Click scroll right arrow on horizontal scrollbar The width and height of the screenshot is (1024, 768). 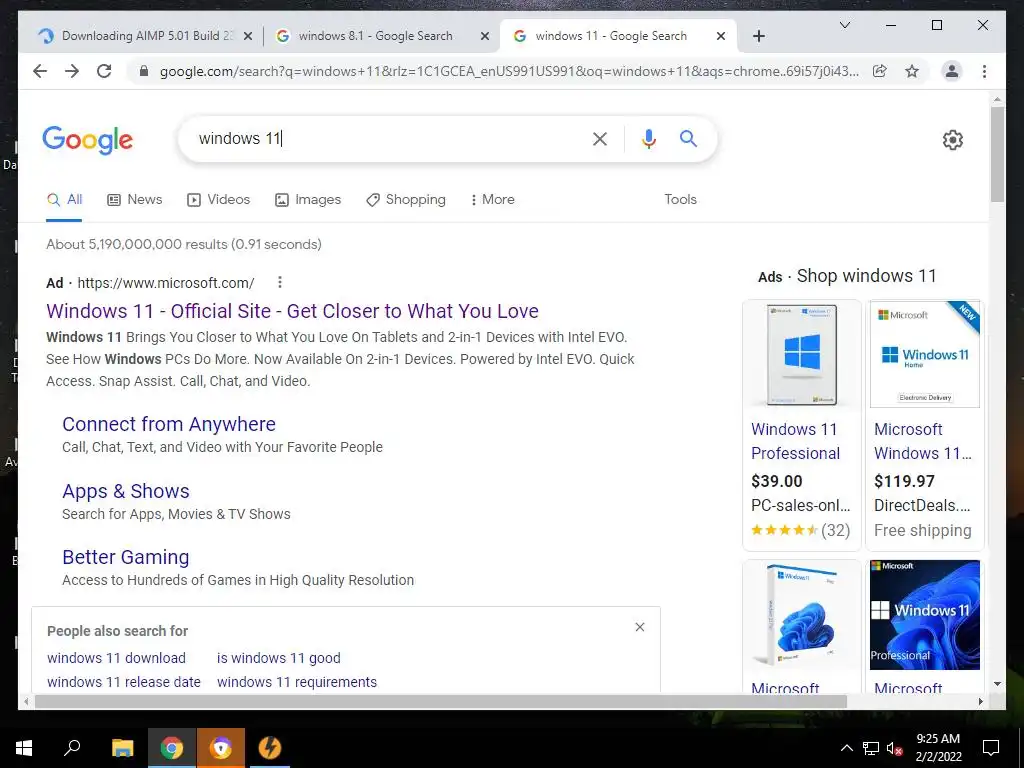click(980, 701)
